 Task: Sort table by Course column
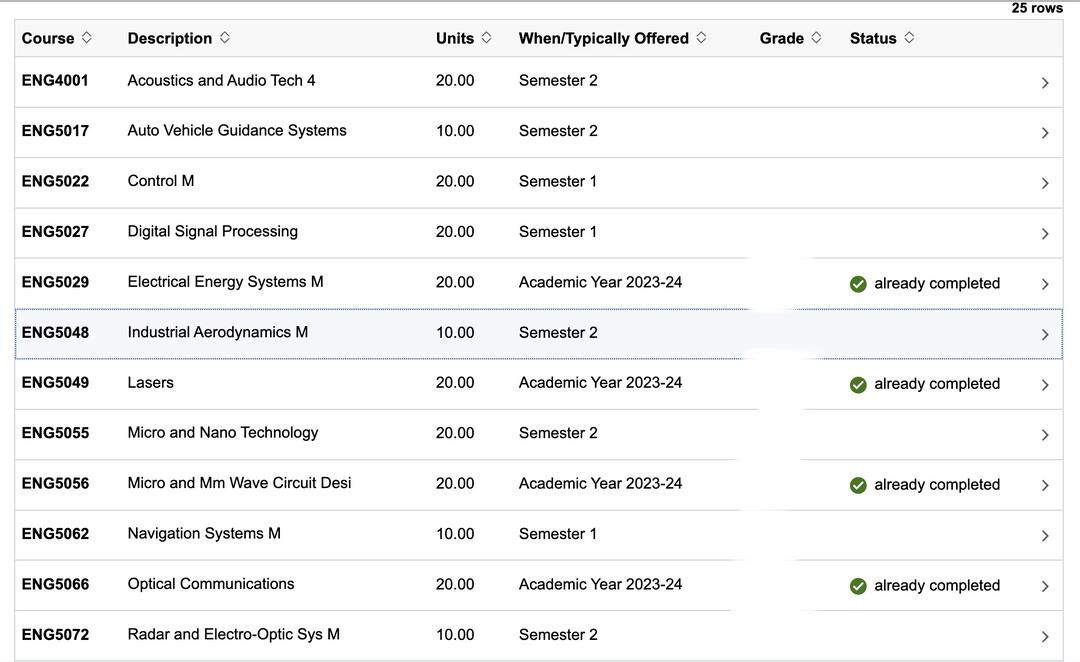pos(86,38)
